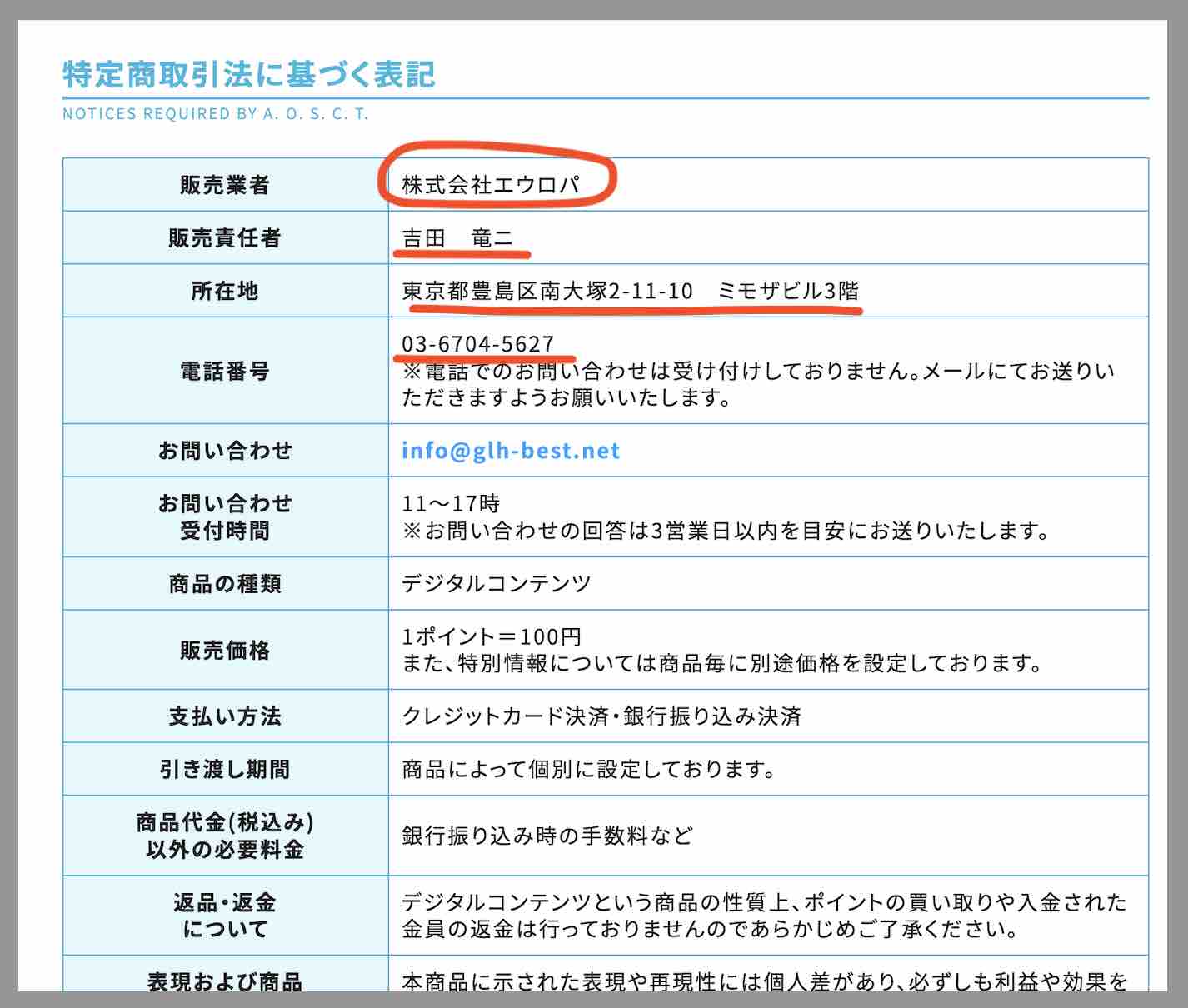The height and width of the screenshot is (1008, 1188).
Task: Click the 支払い方法 row label
Action: pyautogui.click(x=227, y=715)
